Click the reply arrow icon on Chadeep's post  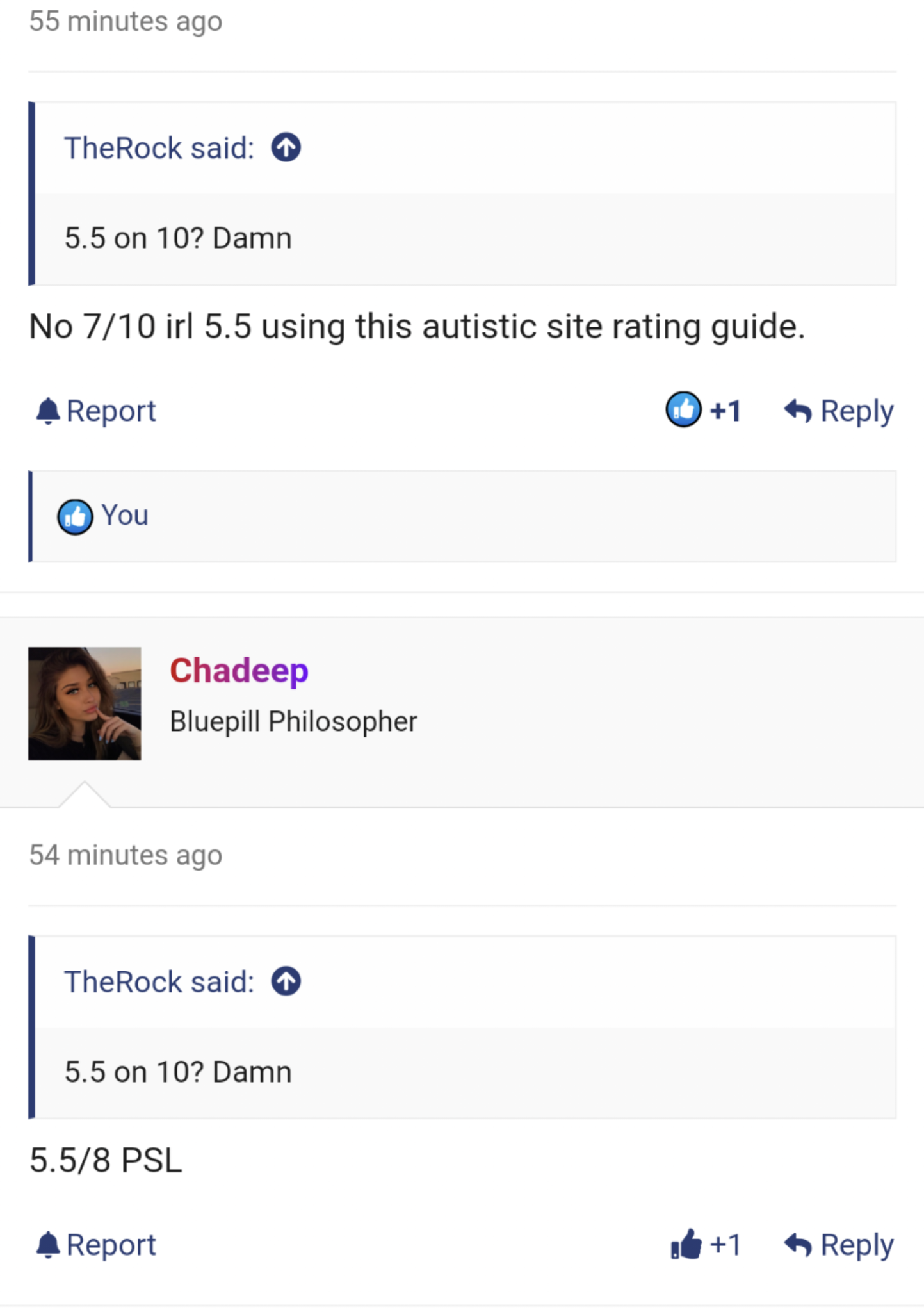(798, 1245)
